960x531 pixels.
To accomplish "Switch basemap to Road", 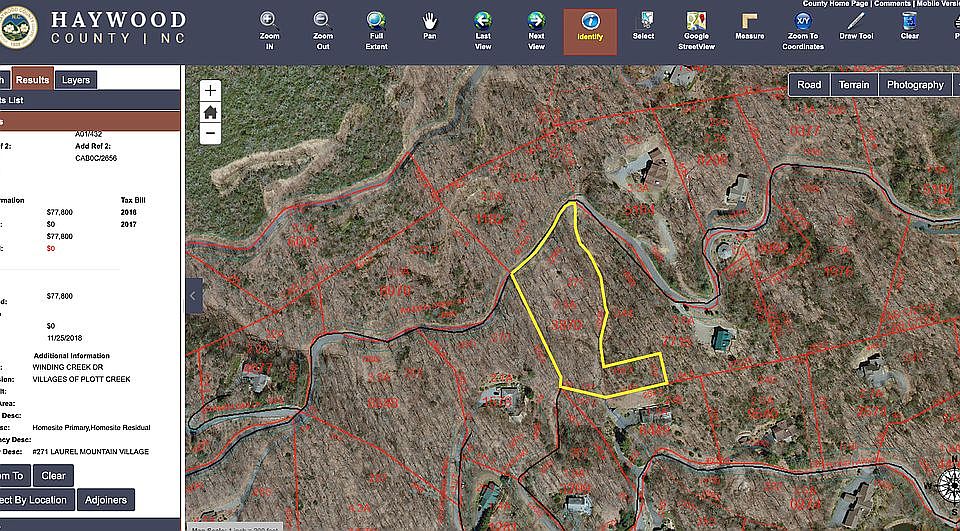I will [809, 85].
